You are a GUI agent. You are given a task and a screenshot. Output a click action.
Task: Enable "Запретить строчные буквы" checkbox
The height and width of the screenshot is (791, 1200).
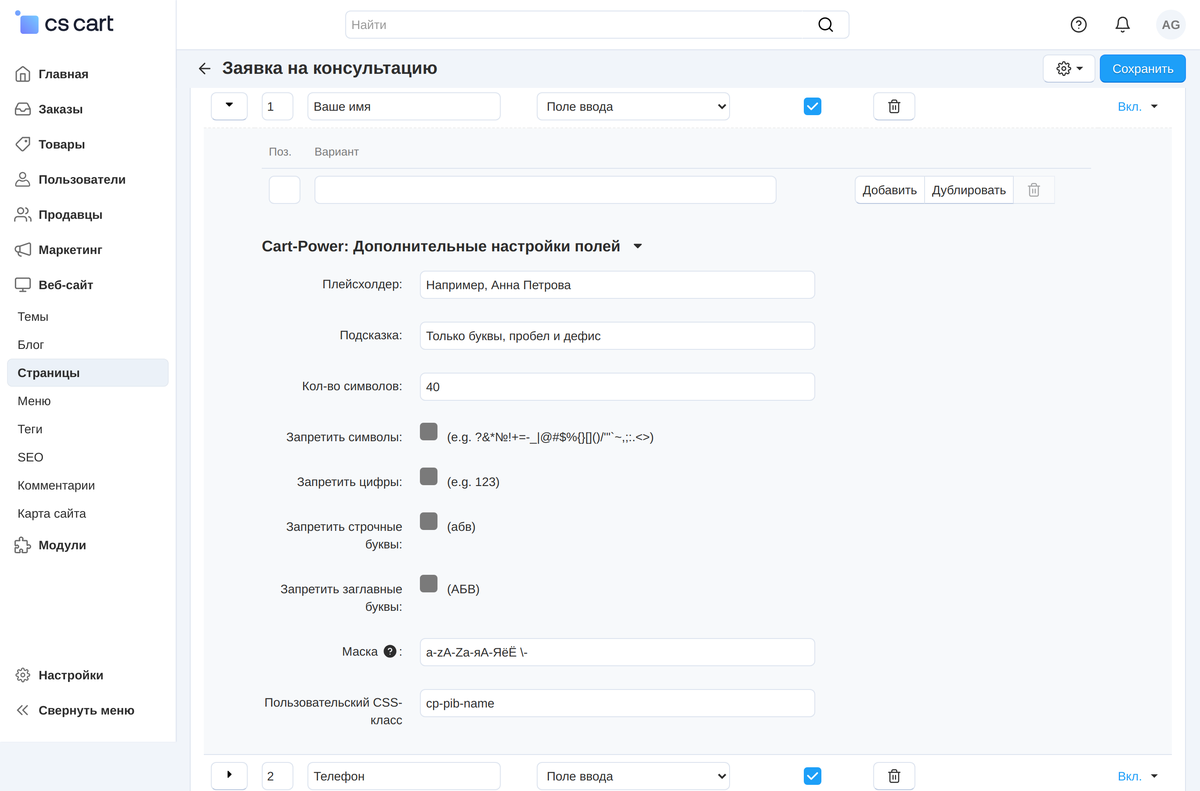click(429, 521)
